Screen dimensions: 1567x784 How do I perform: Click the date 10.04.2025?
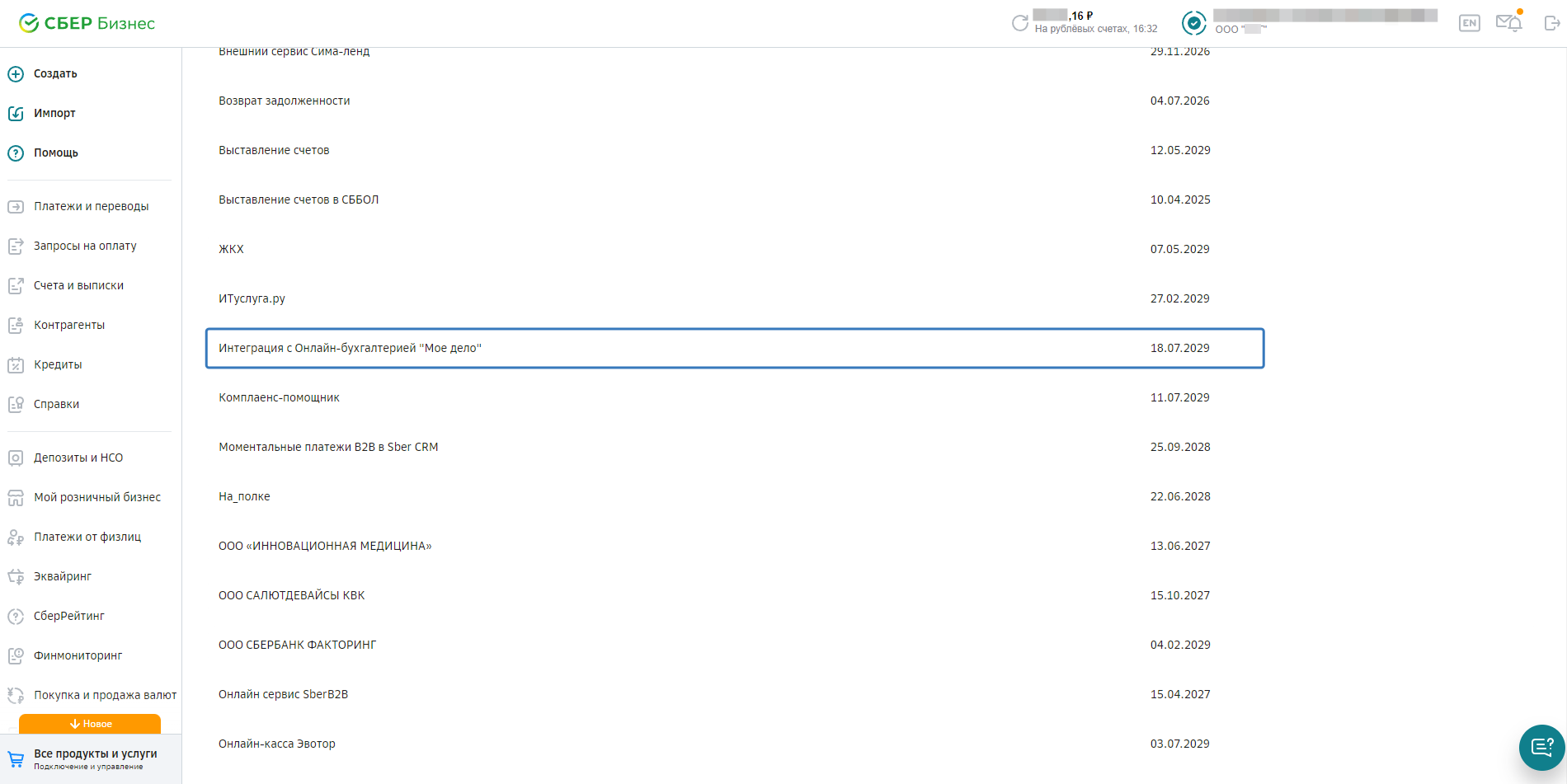tap(1180, 200)
